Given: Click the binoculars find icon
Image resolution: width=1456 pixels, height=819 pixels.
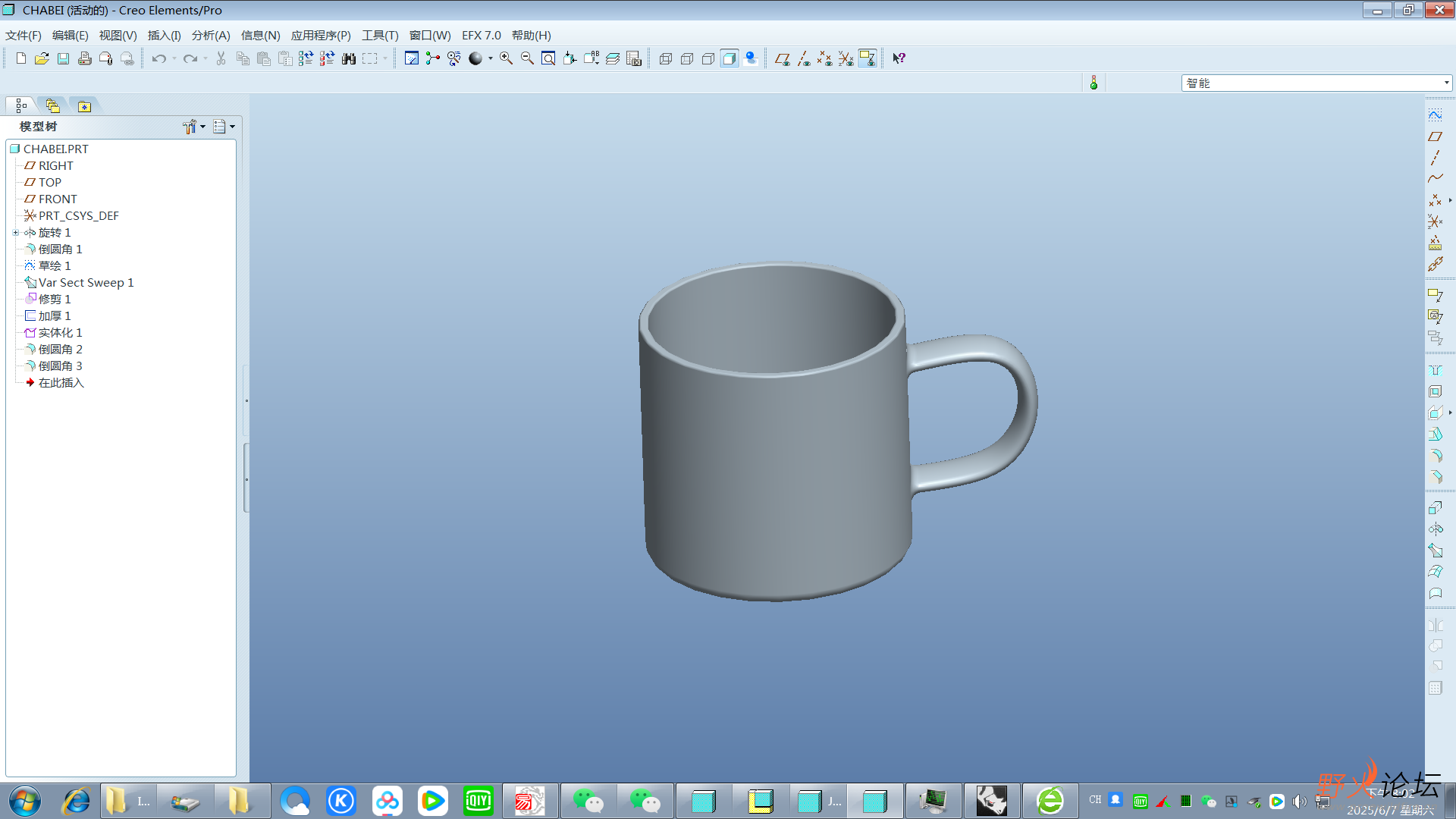Looking at the screenshot, I should (349, 58).
